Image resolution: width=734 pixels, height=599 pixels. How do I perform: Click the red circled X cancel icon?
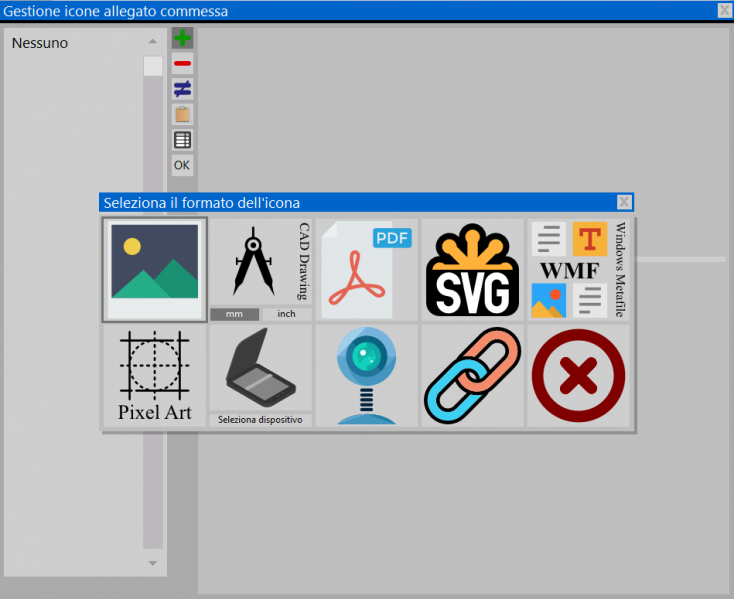[579, 376]
